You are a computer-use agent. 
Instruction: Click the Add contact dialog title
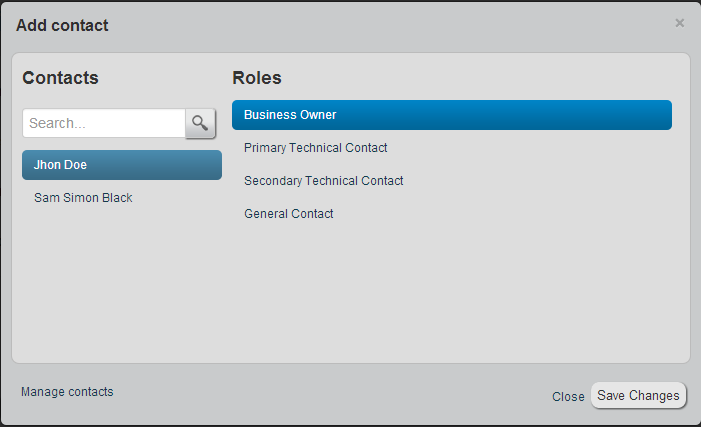click(x=62, y=25)
